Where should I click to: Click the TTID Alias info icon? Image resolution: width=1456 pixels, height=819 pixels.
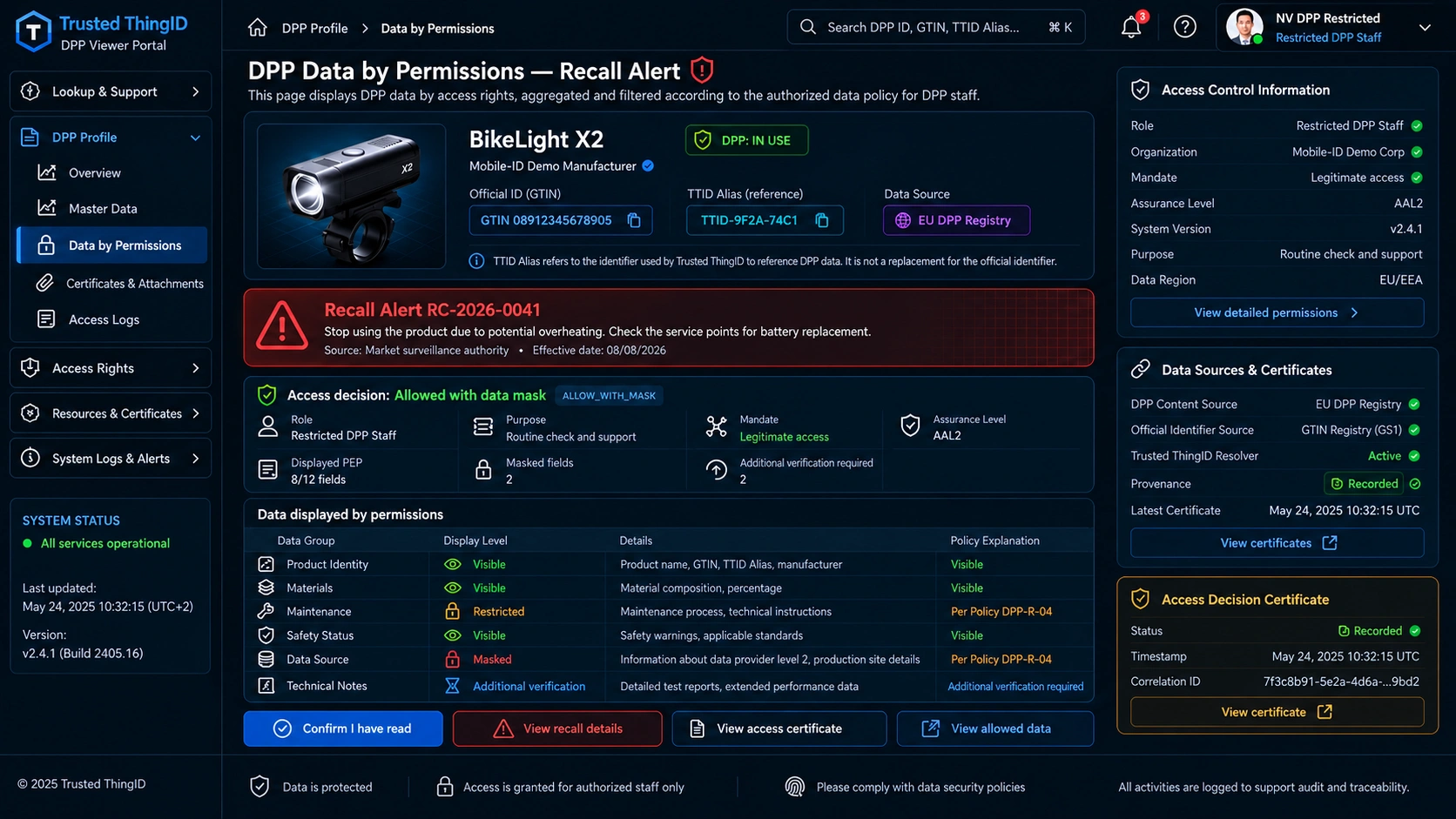pos(476,261)
